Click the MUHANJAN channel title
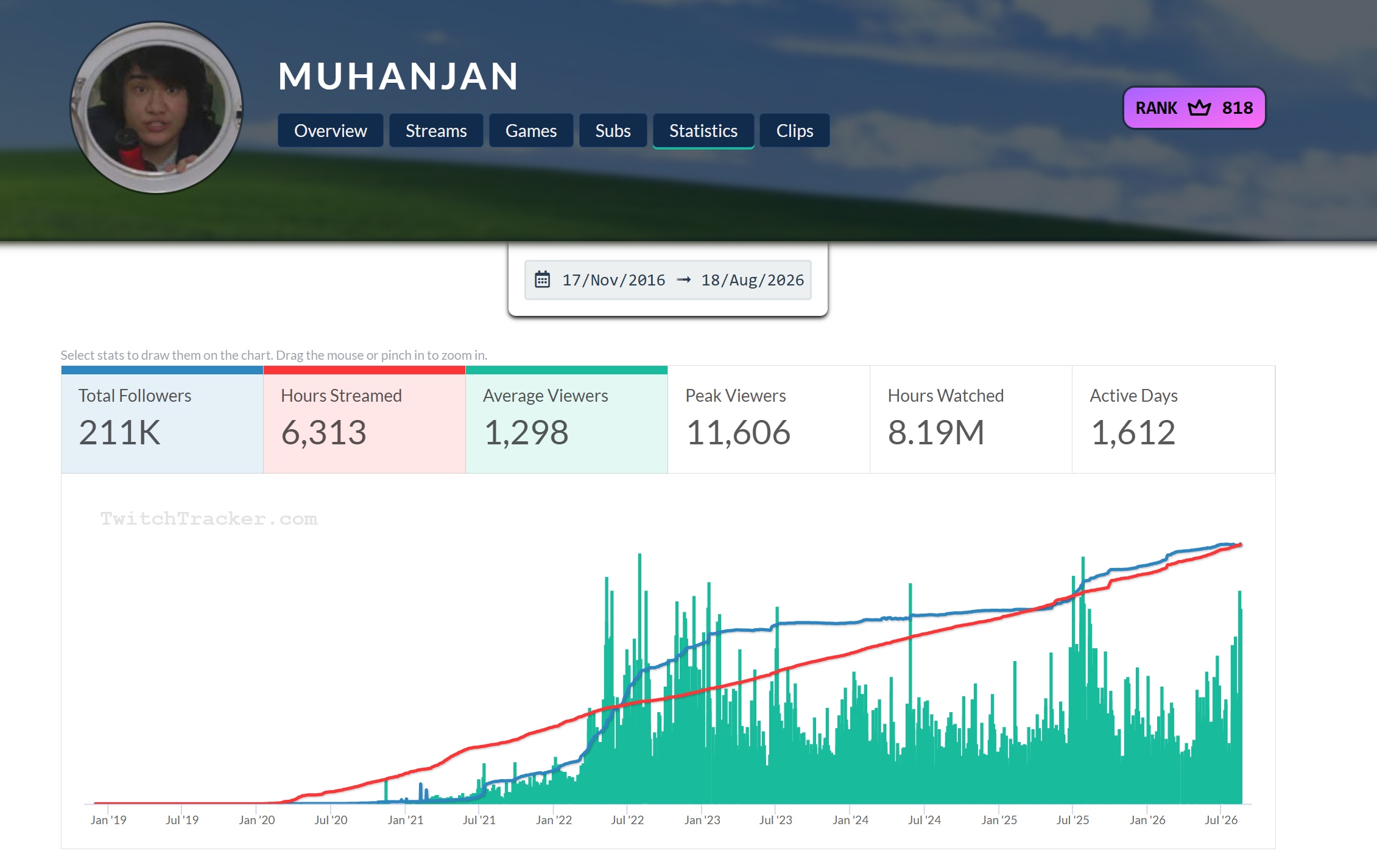 click(398, 77)
